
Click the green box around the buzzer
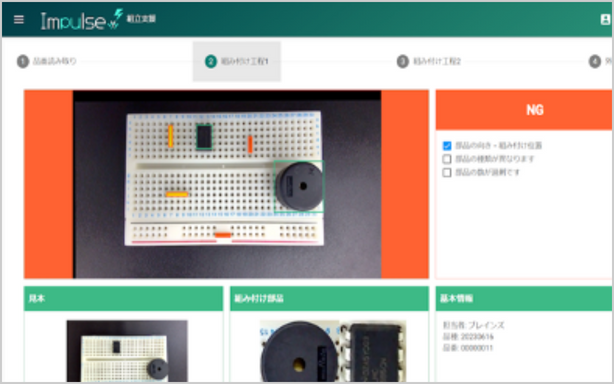(299, 186)
